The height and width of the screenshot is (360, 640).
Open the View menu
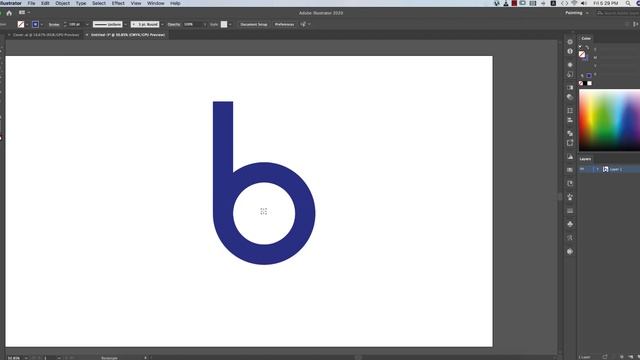[x=136, y=3]
